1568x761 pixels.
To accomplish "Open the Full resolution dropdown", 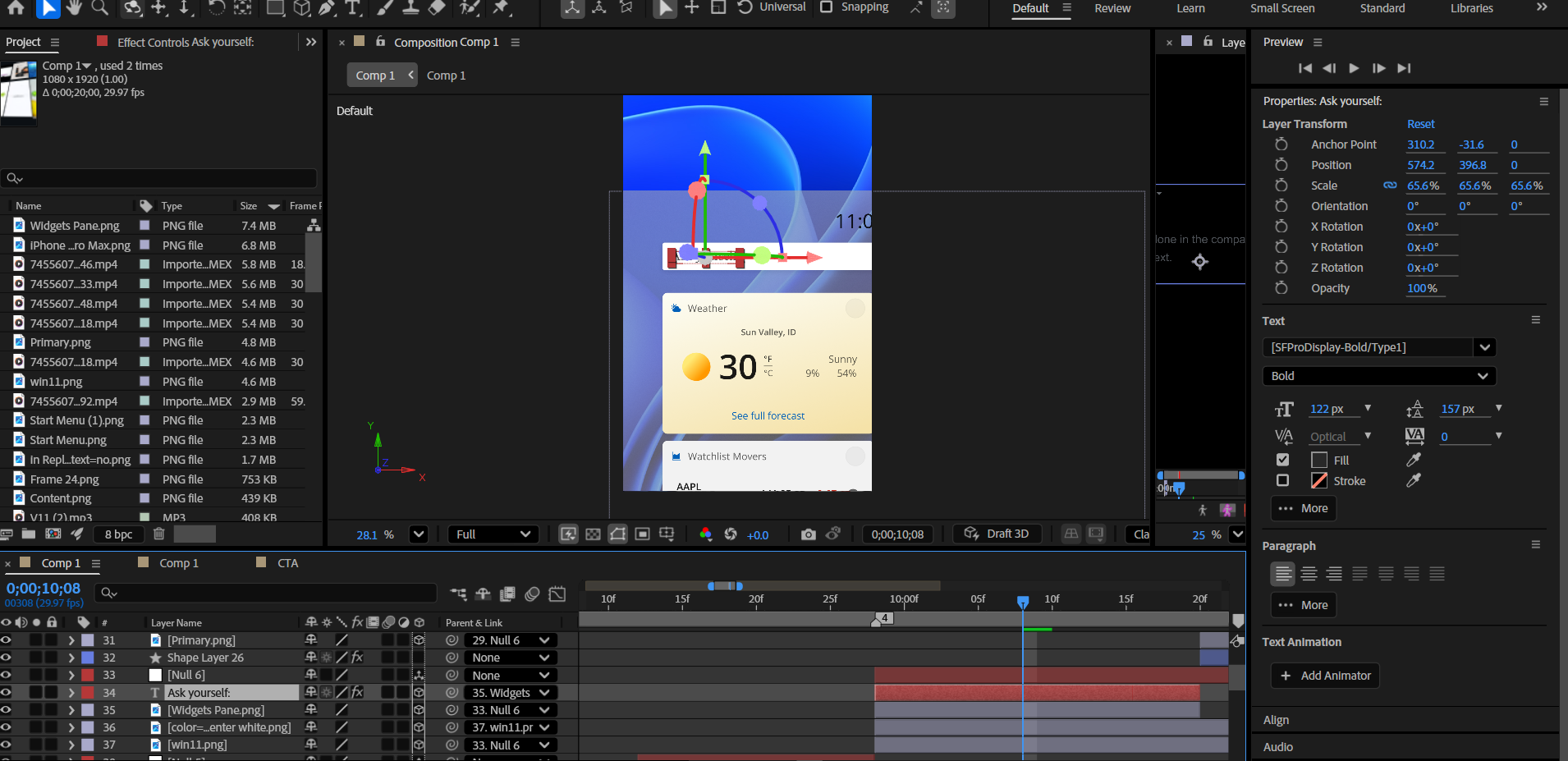I will (493, 534).
